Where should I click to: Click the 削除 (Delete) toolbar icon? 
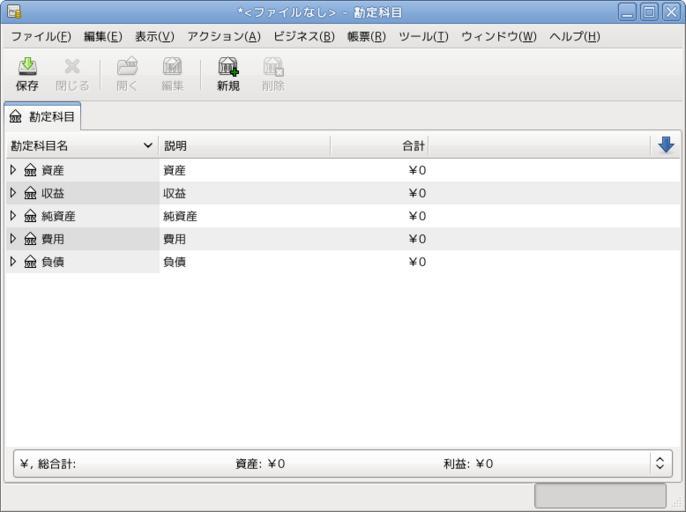[273, 67]
